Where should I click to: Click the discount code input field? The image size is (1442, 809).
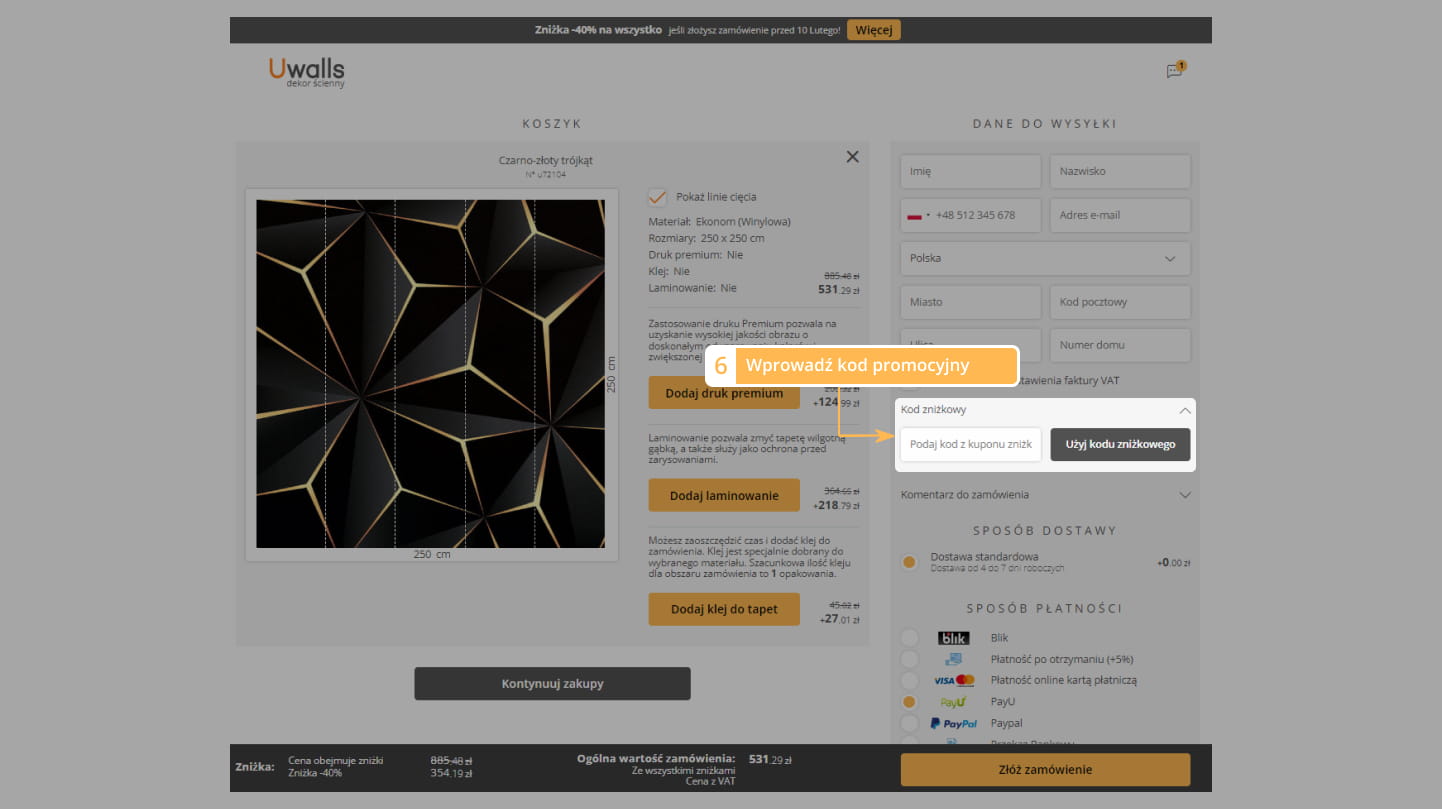point(970,445)
